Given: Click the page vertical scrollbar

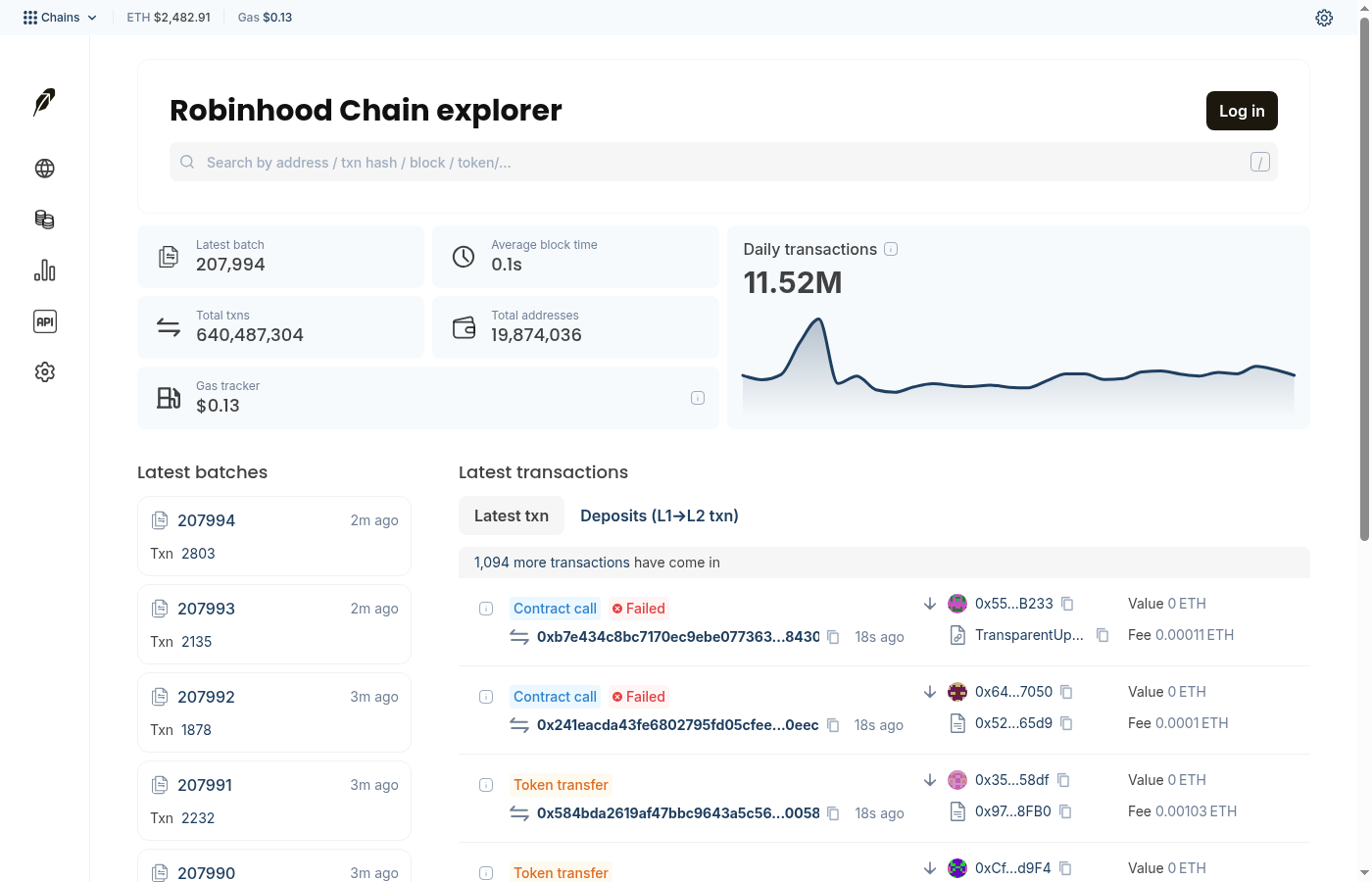Looking at the screenshot, I should (x=1364, y=278).
